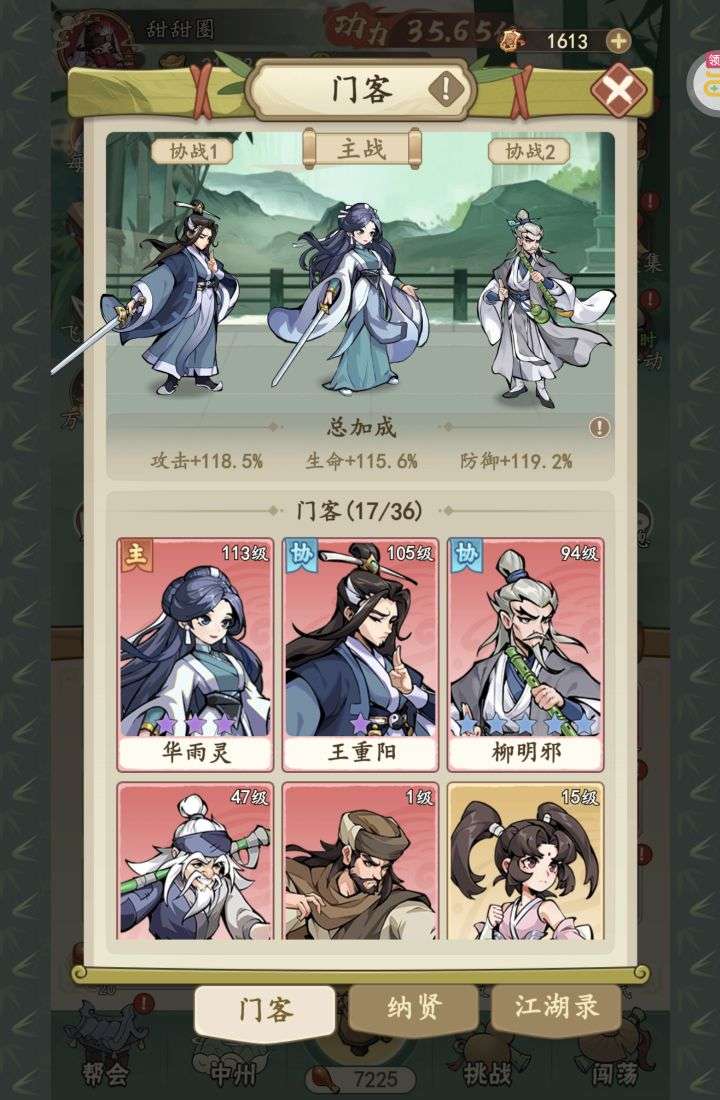Click the 协战2 slot label
This screenshot has width=720, height=1100.
[x=529, y=151]
